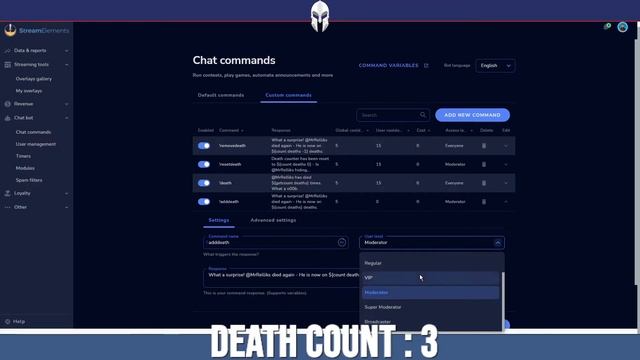Expand the Data & reports menu
Image resolution: width=640 pixels, height=360 pixels.
pos(67,51)
